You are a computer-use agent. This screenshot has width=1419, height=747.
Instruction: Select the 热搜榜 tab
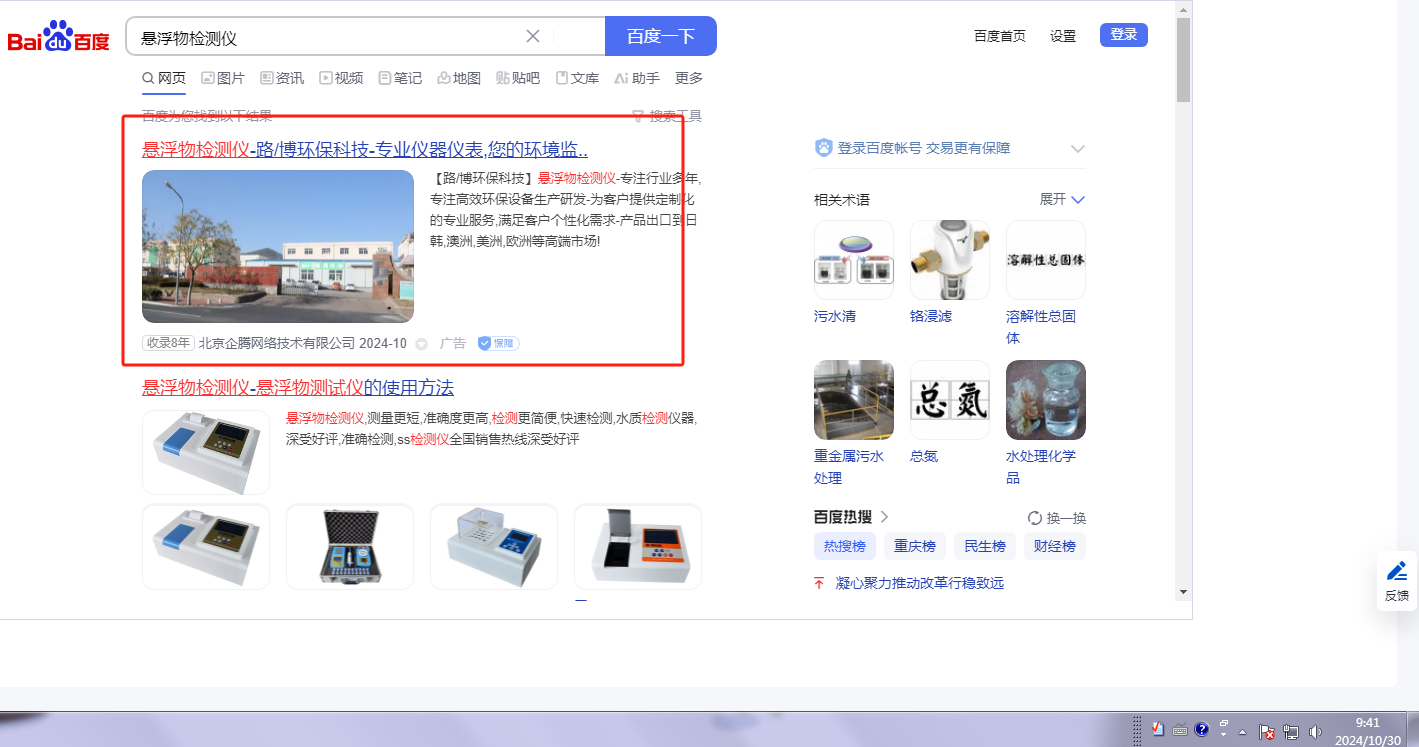pyautogui.click(x=845, y=546)
